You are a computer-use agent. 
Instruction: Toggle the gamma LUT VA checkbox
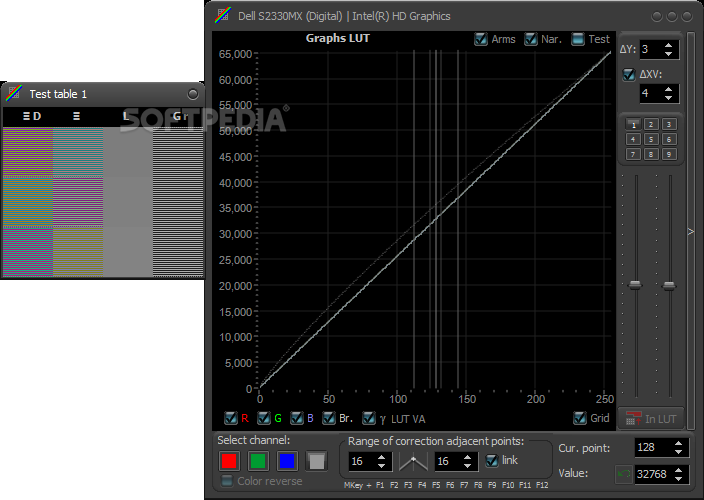tap(369, 418)
